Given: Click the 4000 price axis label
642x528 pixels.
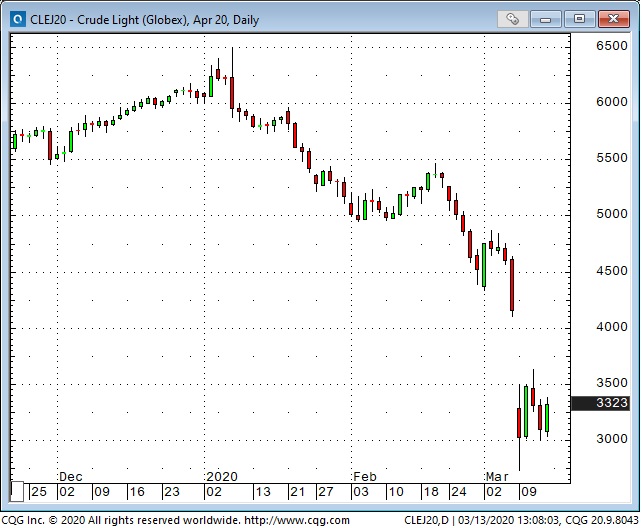Looking at the screenshot, I should tap(611, 327).
